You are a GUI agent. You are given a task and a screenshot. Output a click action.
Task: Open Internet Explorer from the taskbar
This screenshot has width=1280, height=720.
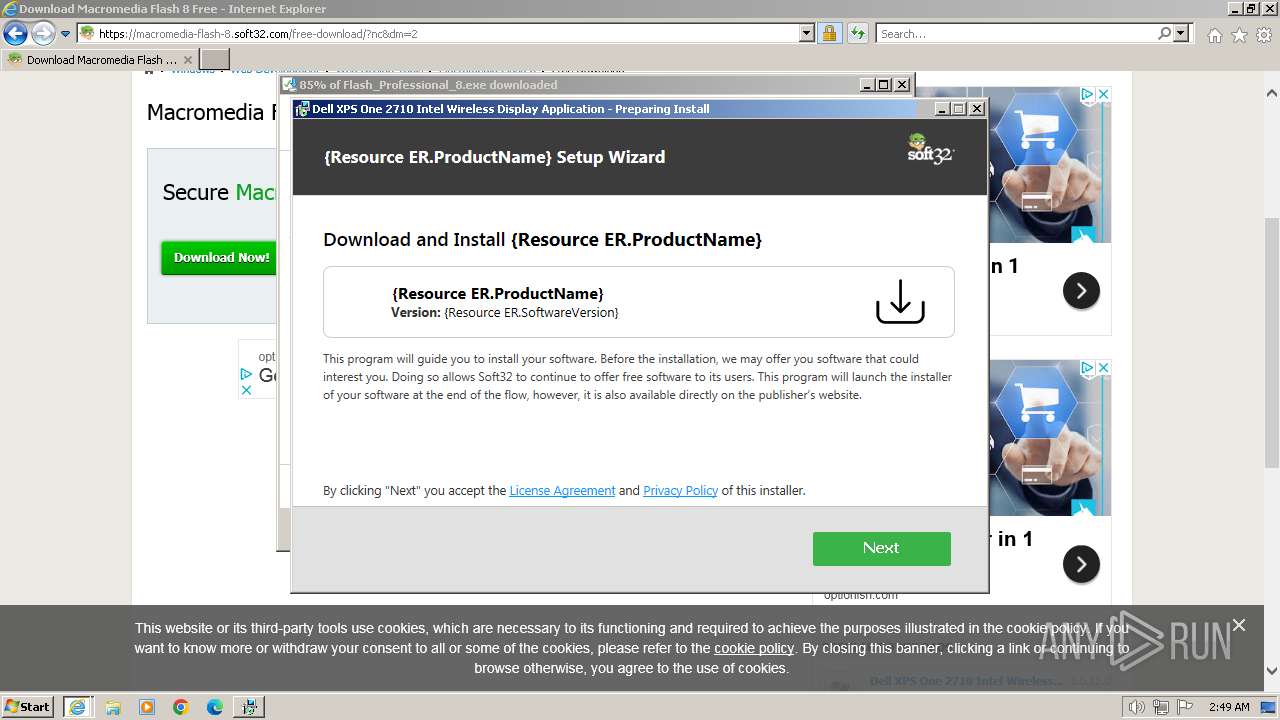point(77,706)
